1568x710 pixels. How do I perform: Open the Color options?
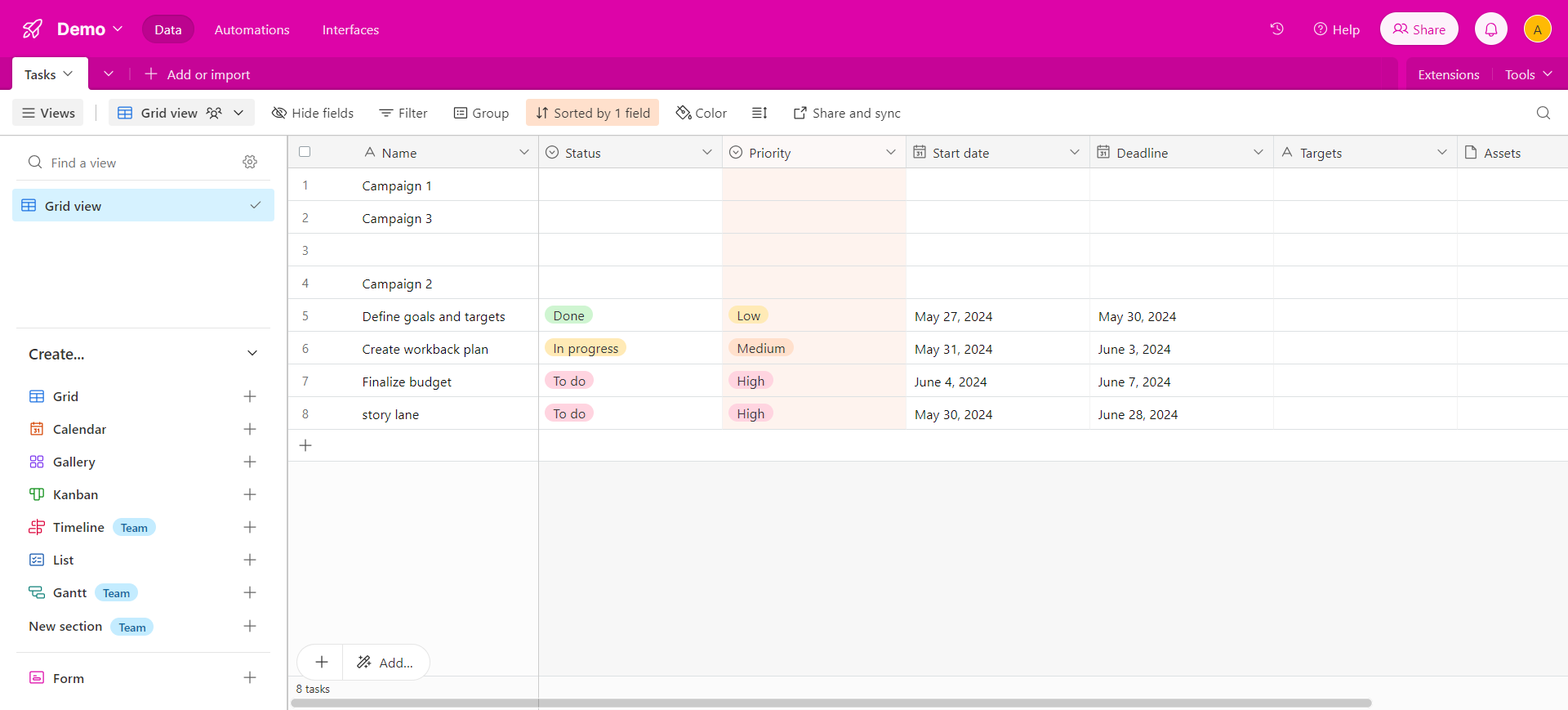(x=702, y=113)
